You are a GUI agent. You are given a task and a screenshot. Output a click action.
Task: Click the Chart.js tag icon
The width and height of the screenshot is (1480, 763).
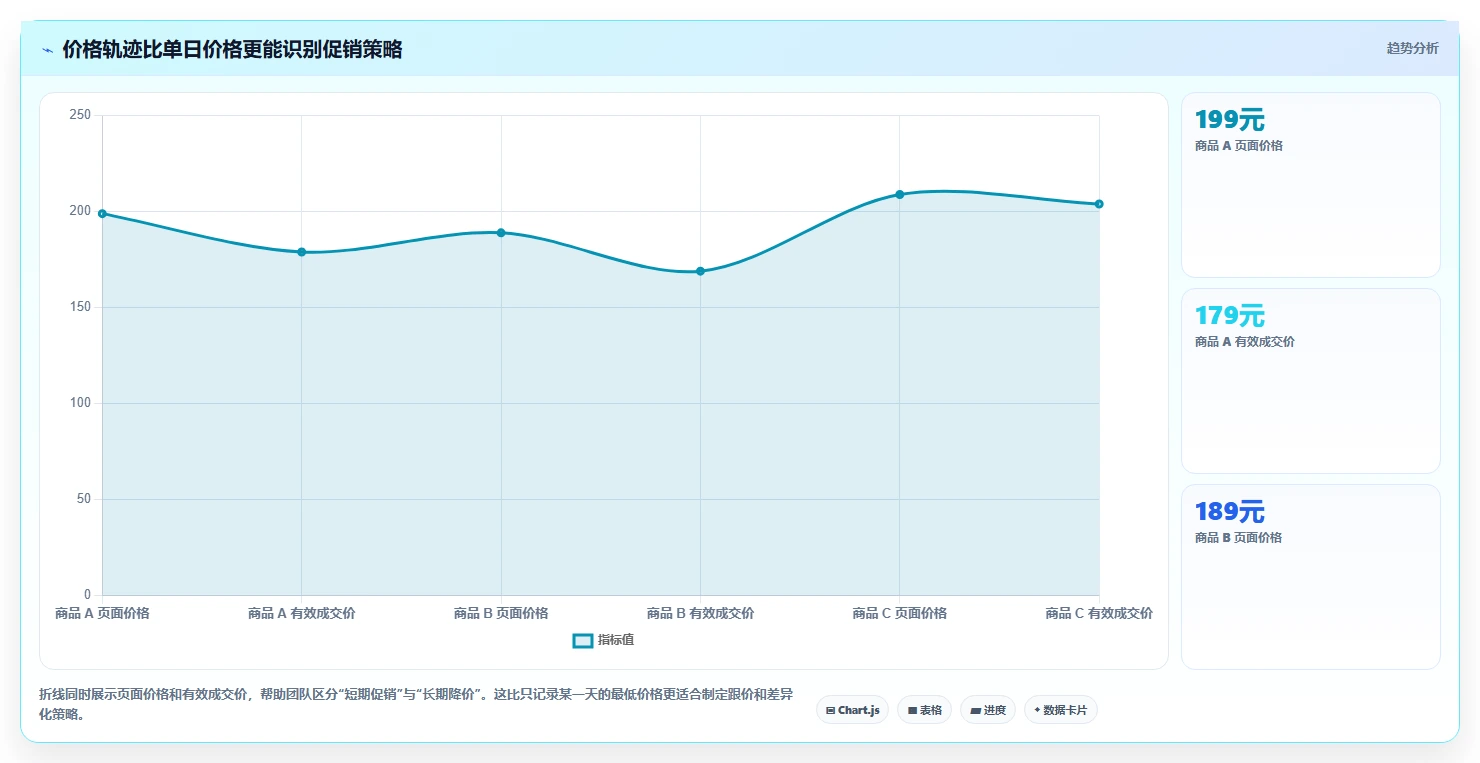[831, 710]
